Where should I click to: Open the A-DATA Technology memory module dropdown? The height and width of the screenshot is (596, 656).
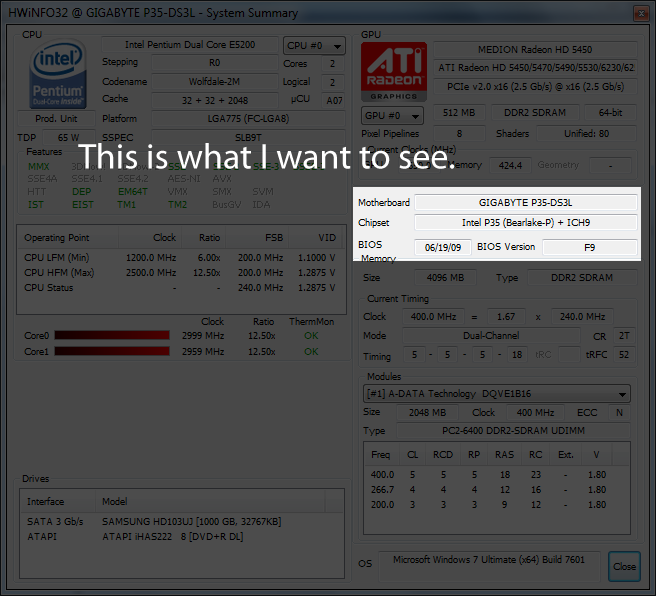tap(497, 394)
